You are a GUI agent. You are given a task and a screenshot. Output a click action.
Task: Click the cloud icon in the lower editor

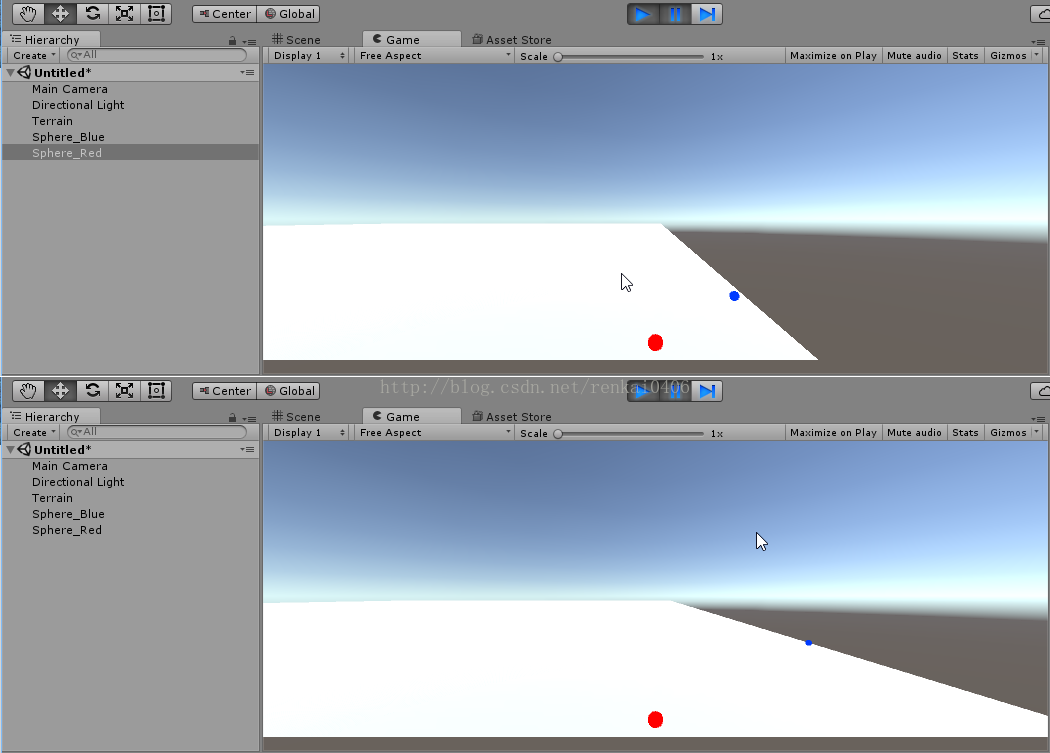pos(1040,391)
